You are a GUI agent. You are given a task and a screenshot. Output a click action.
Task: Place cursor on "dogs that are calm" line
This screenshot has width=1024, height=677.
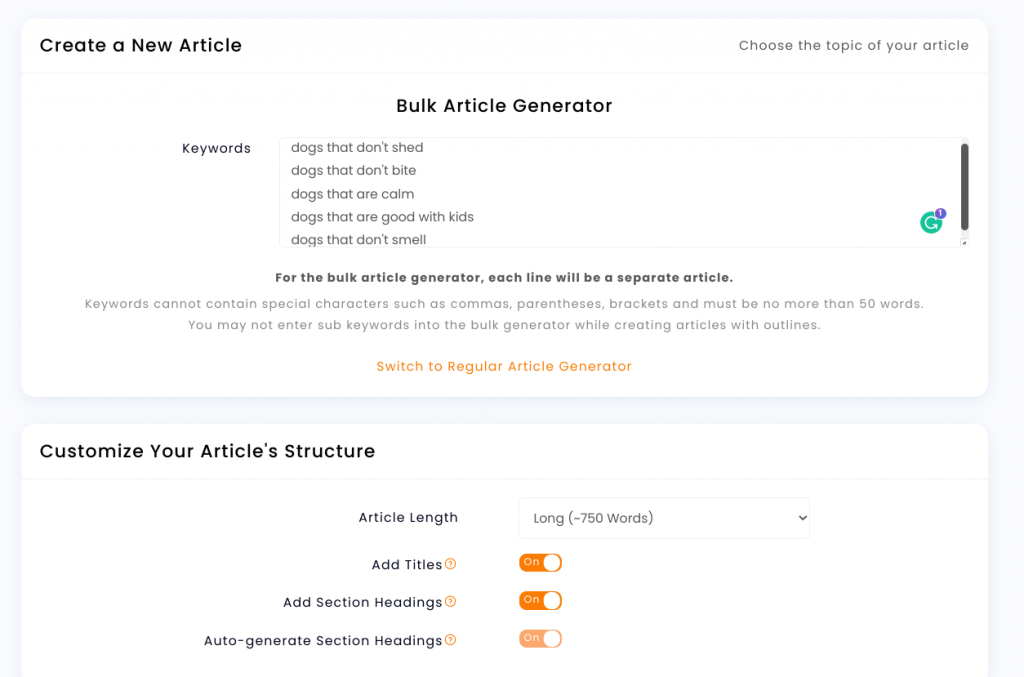point(353,194)
